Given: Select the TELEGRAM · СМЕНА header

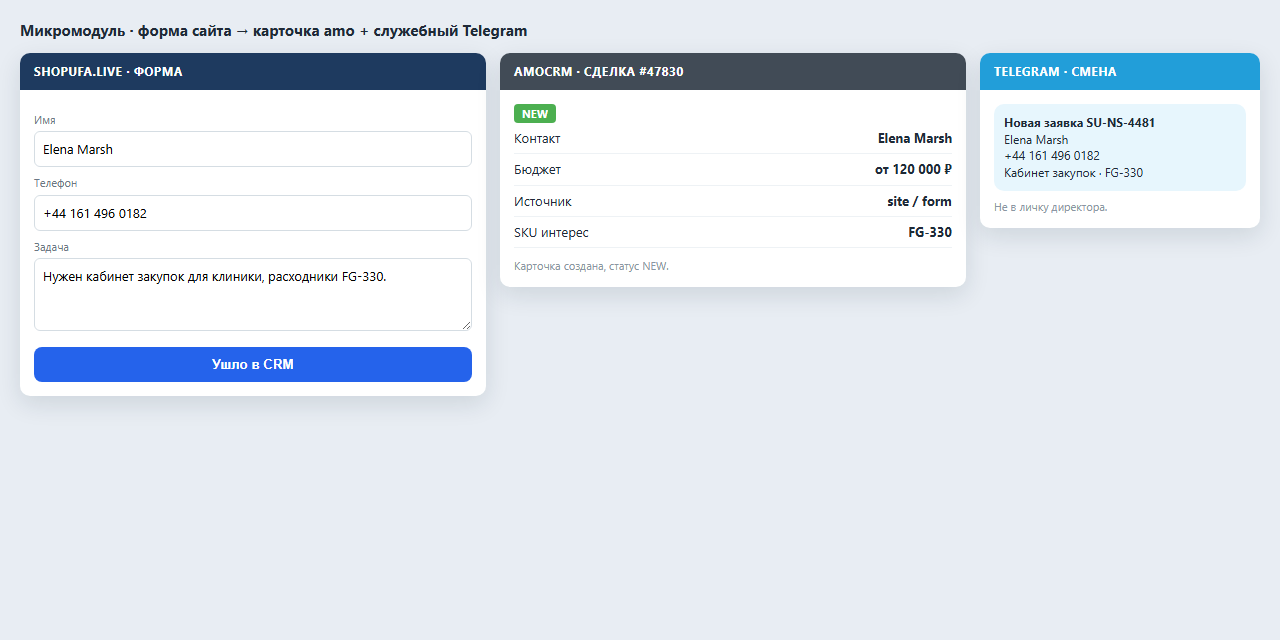Looking at the screenshot, I should click(1120, 72).
